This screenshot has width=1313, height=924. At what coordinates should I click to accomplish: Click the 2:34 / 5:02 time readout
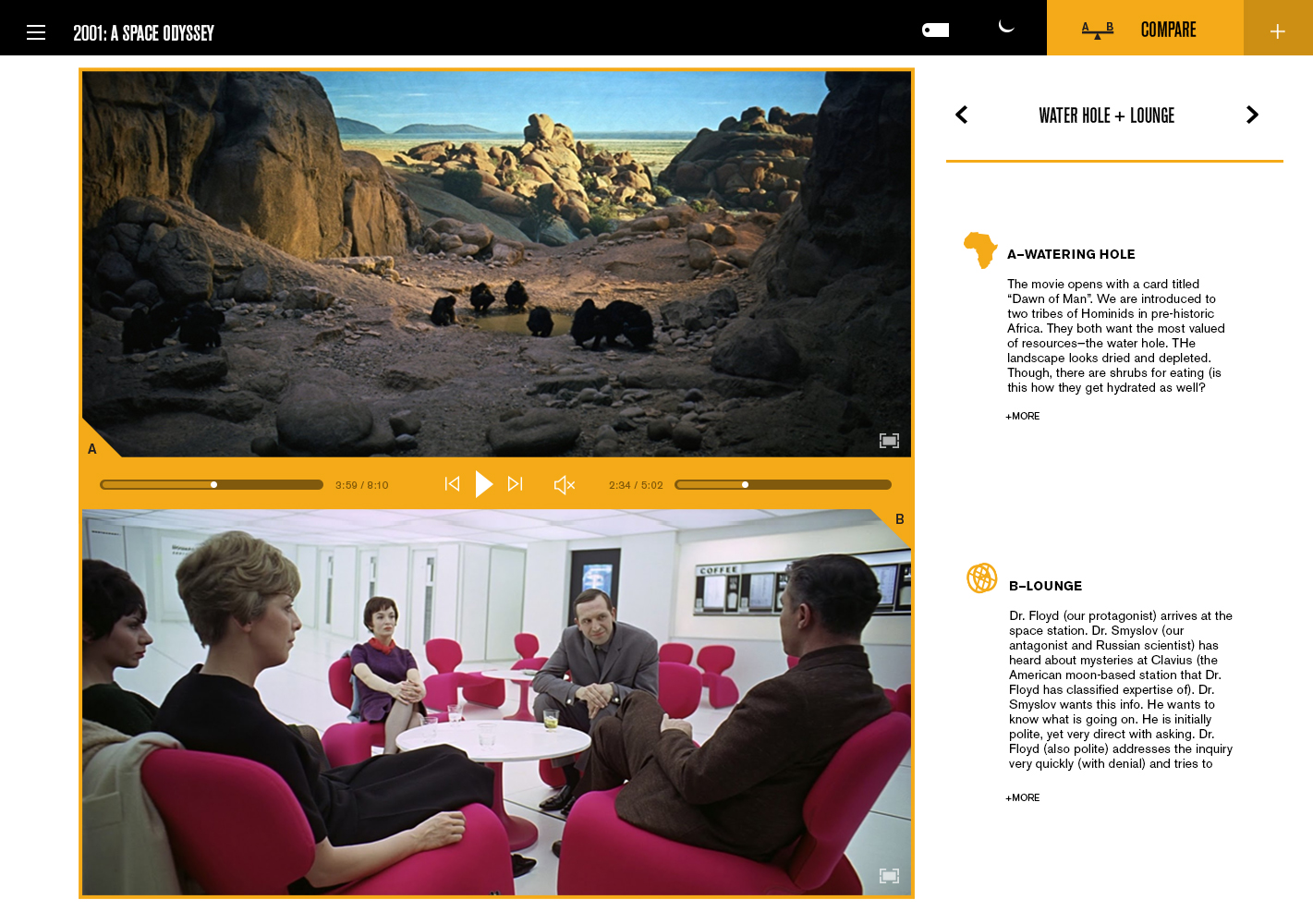636,485
